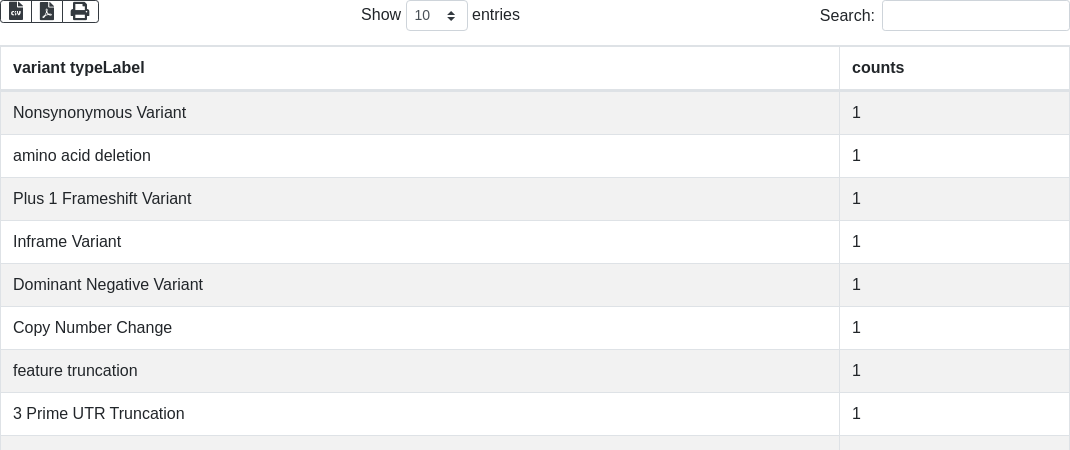
Task: Select the Copy Number Change row
Action: (x=535, y=328)
